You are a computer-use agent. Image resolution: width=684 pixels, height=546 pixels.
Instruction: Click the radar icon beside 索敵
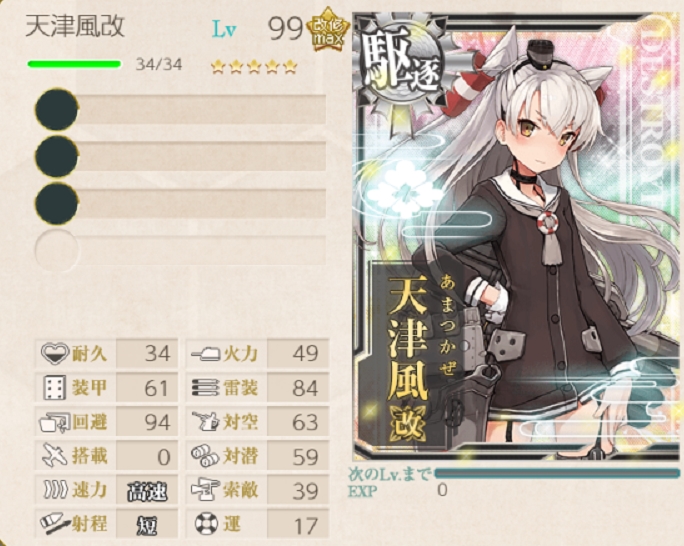pos(205,490)
